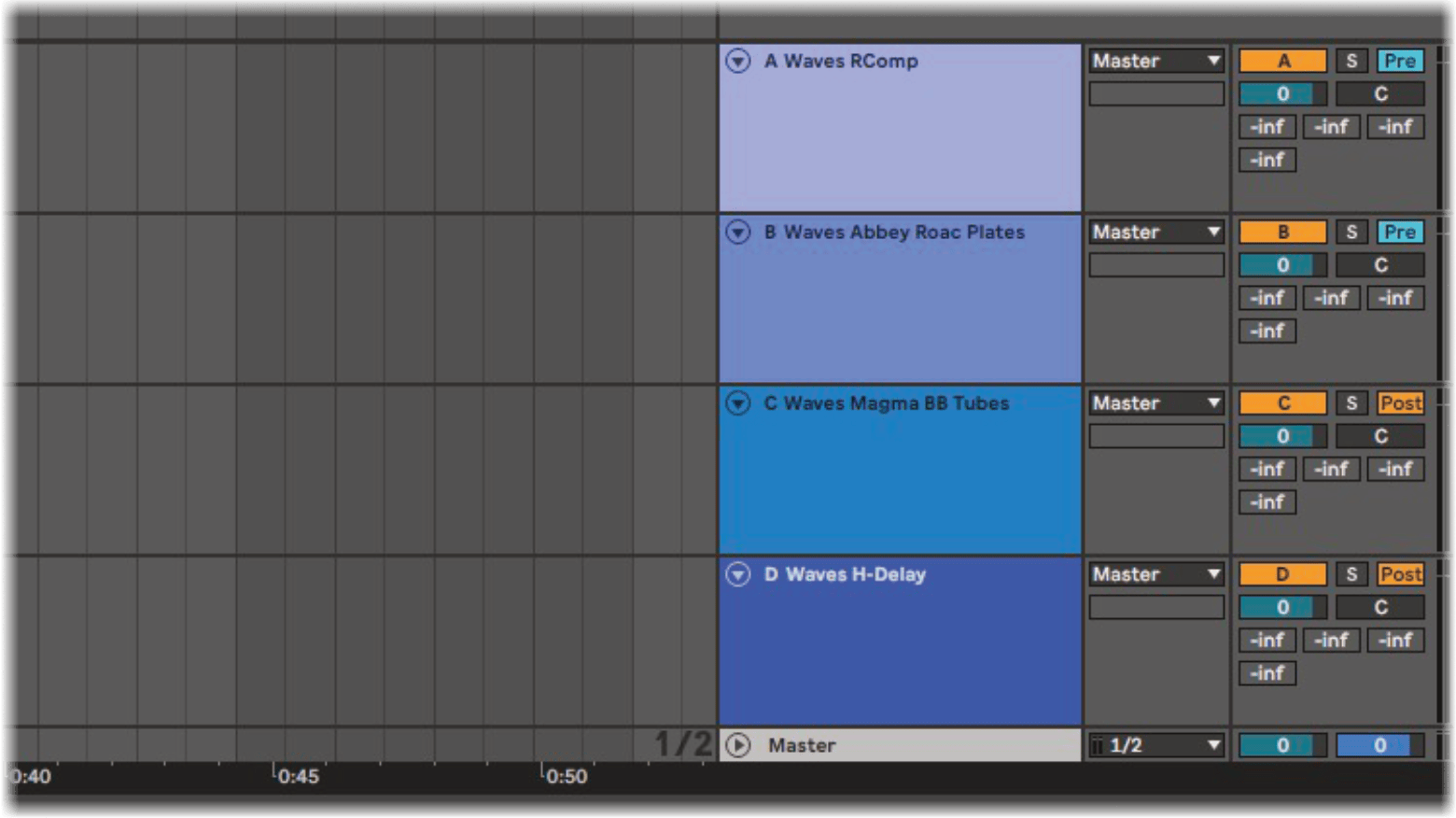Image resolution: width=1456 pixels, height=818 pixels.
Task: Click the volume value on C Waves Magma BB Tubes
Action: click(x=1282, y=435)
